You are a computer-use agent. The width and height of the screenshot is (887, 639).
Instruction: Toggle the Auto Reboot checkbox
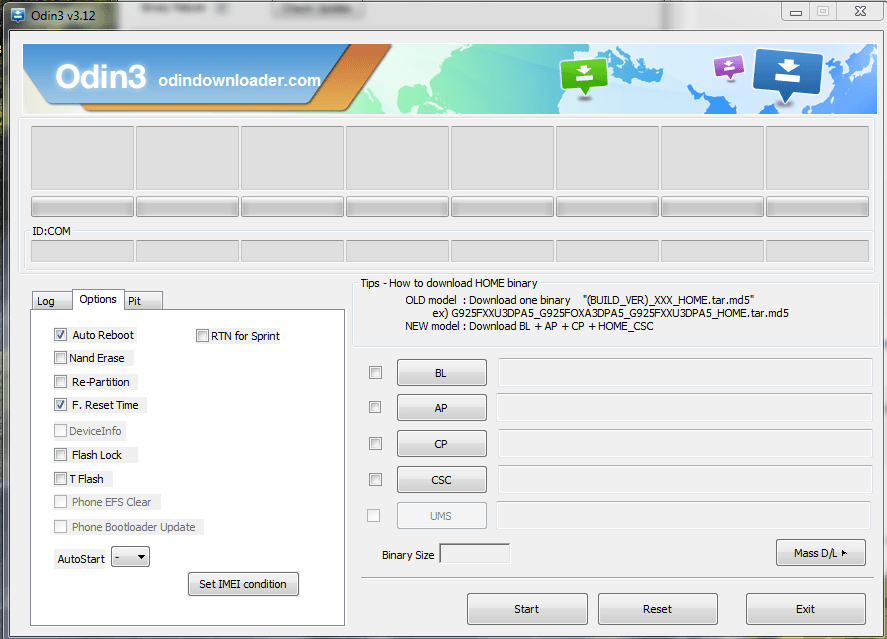coord(61,335)
